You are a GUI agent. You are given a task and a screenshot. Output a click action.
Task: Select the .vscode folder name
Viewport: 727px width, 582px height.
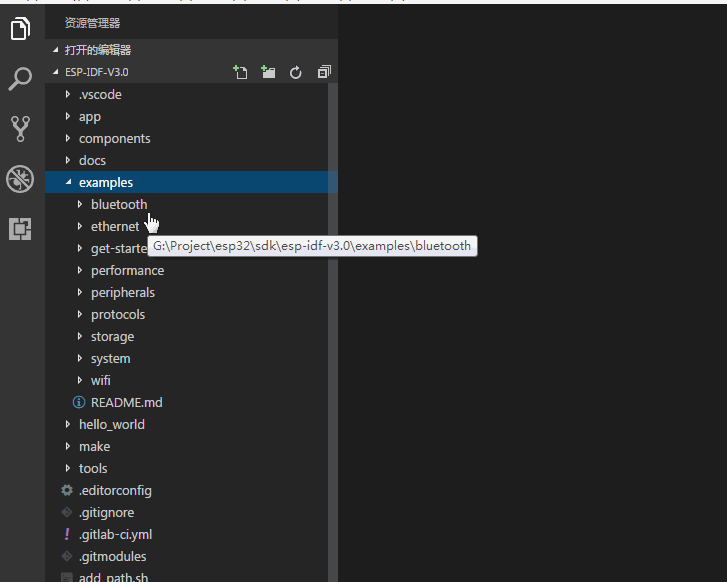[x=100, y=95]
